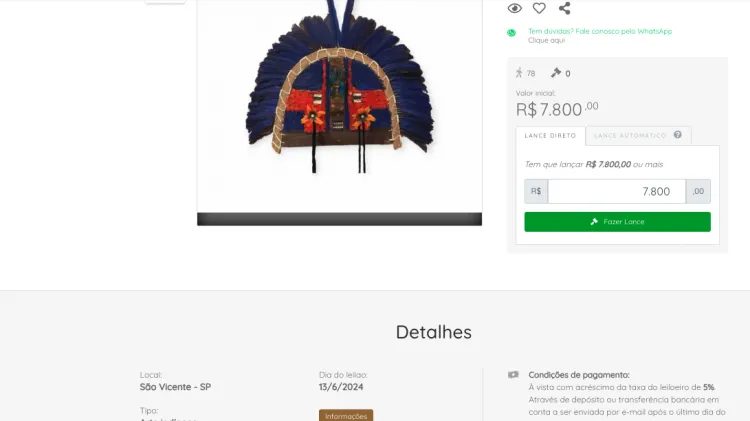
Task: Click the Detalhes section heading
Action: 433,332
